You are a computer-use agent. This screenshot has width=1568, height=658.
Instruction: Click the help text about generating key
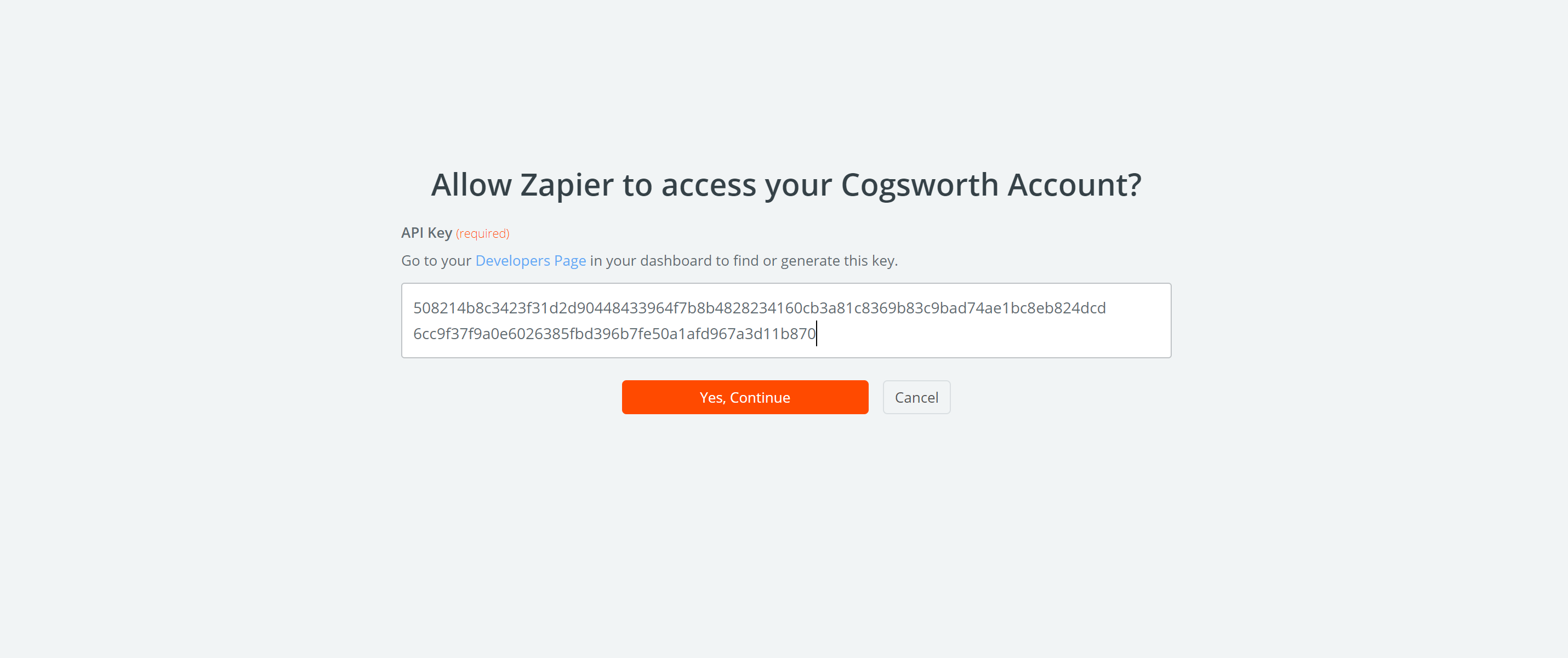pyautogui.click(x=649, y=261)
